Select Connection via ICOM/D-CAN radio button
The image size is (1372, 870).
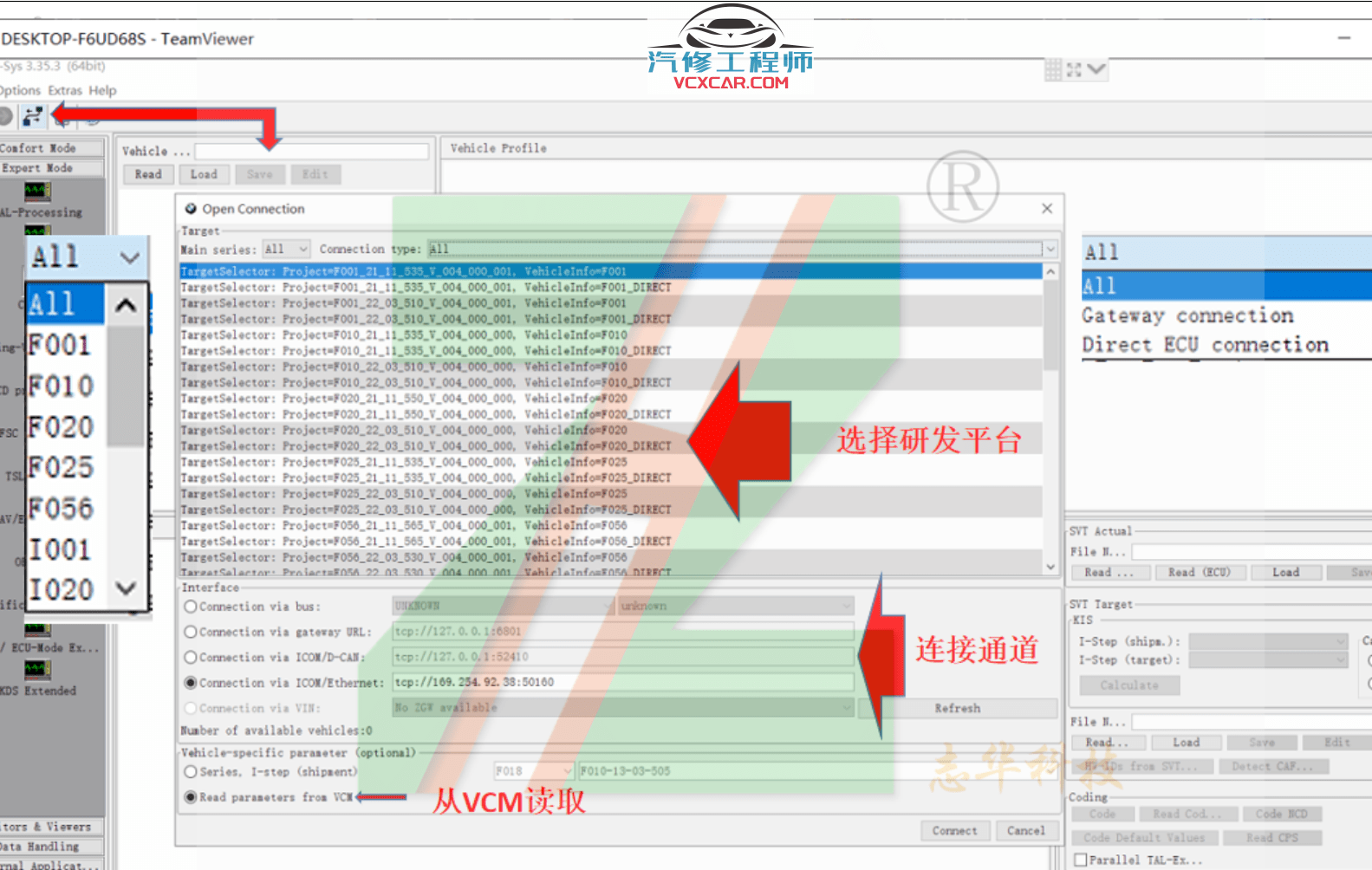[x=191, y=657]
